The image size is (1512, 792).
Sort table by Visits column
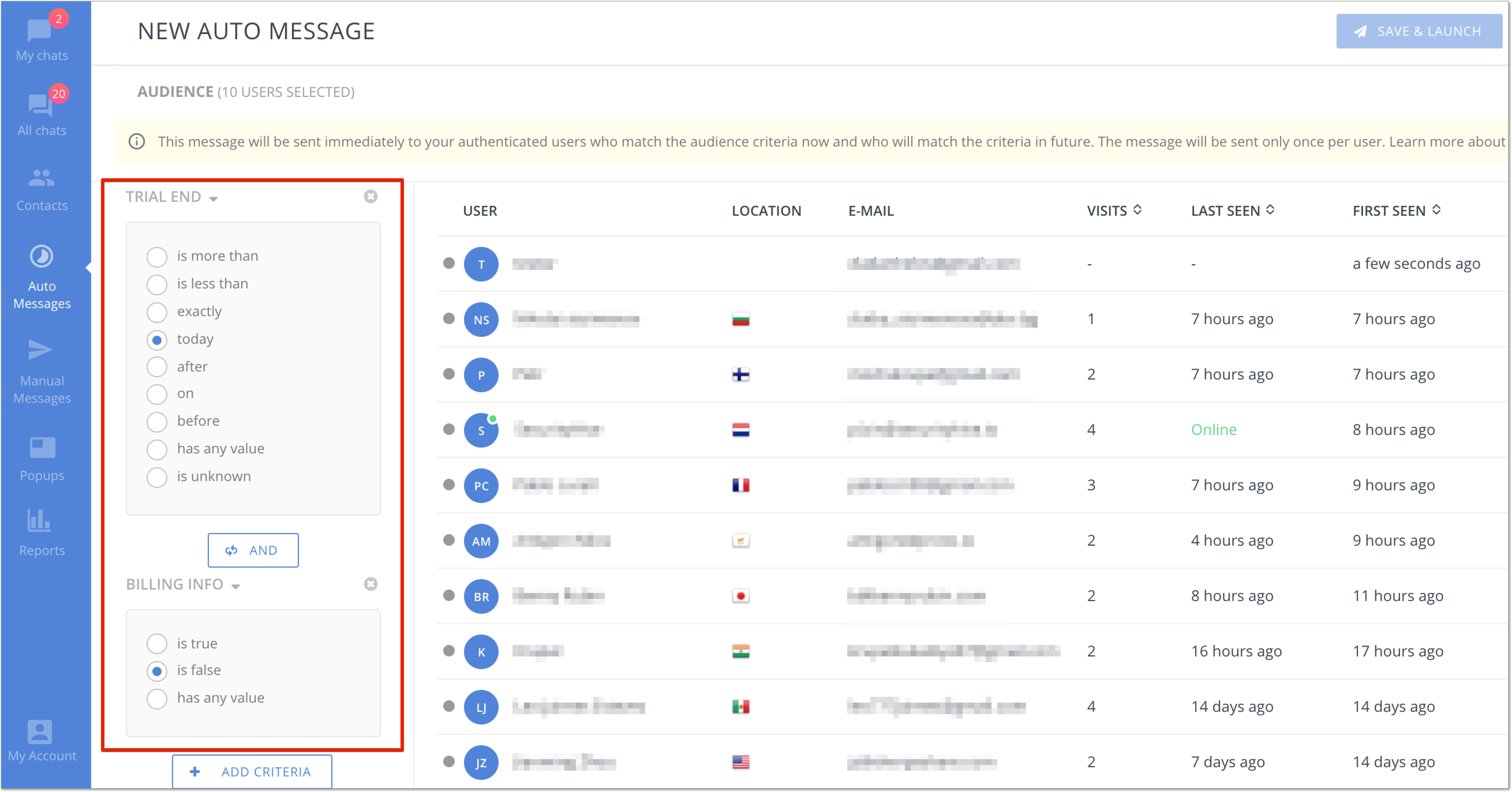[1114, 211]
